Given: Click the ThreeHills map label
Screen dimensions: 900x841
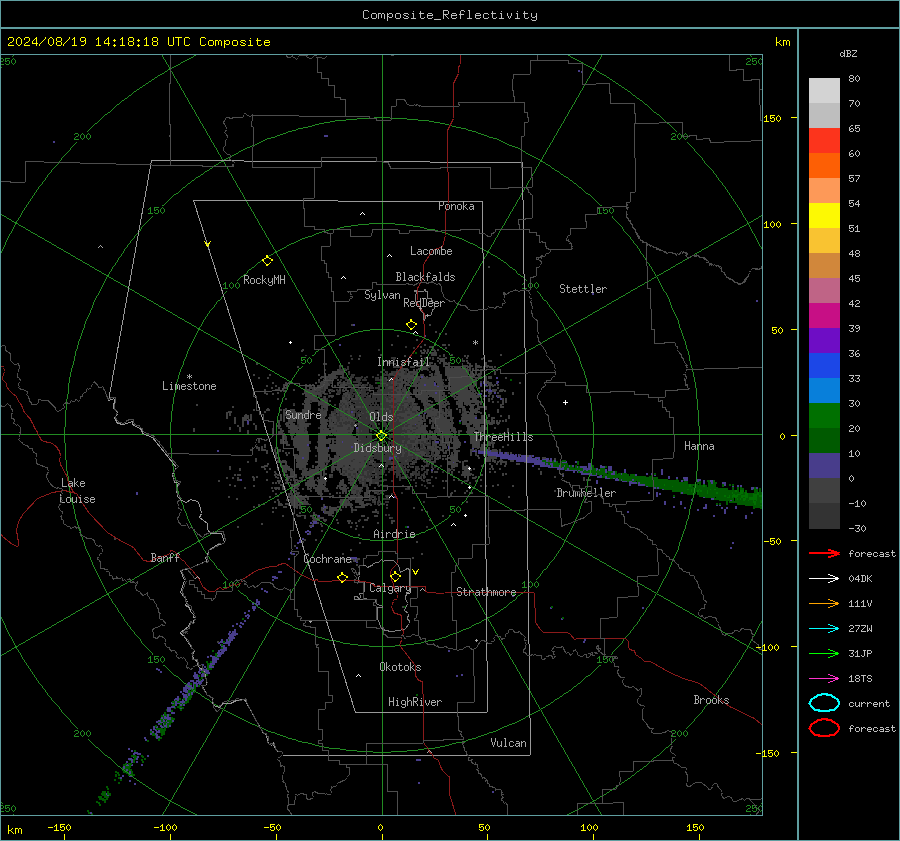Looking at the screenshot, I should tap(503, 437).
